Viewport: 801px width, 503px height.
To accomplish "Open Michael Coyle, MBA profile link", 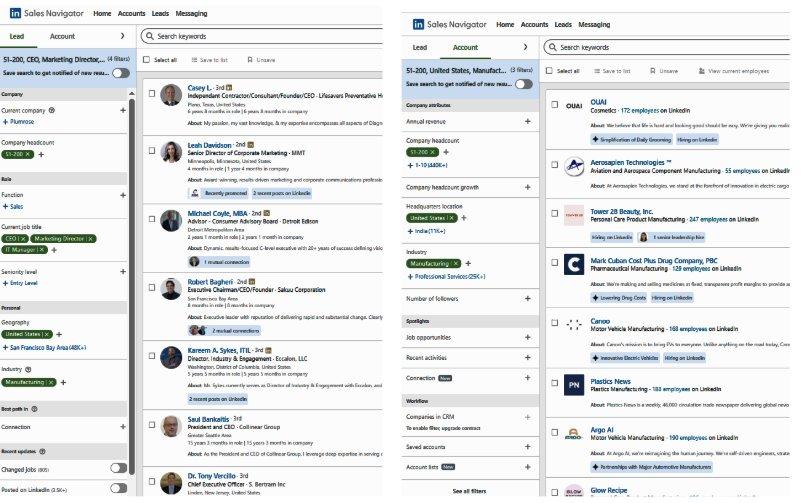I will [217, 213].
